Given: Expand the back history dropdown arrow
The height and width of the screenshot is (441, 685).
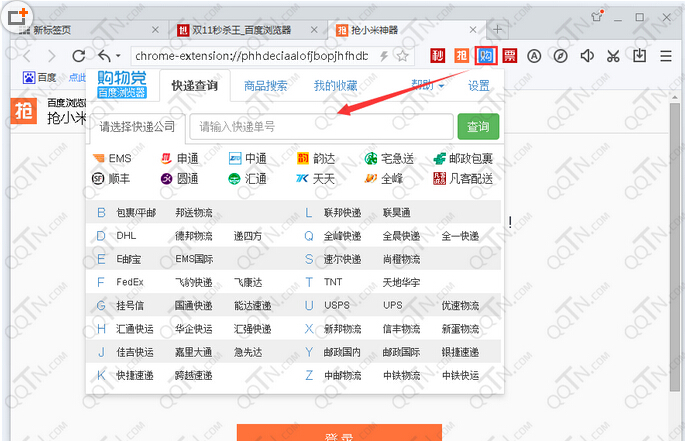Looking at the screenshot, I should (119, 56).
